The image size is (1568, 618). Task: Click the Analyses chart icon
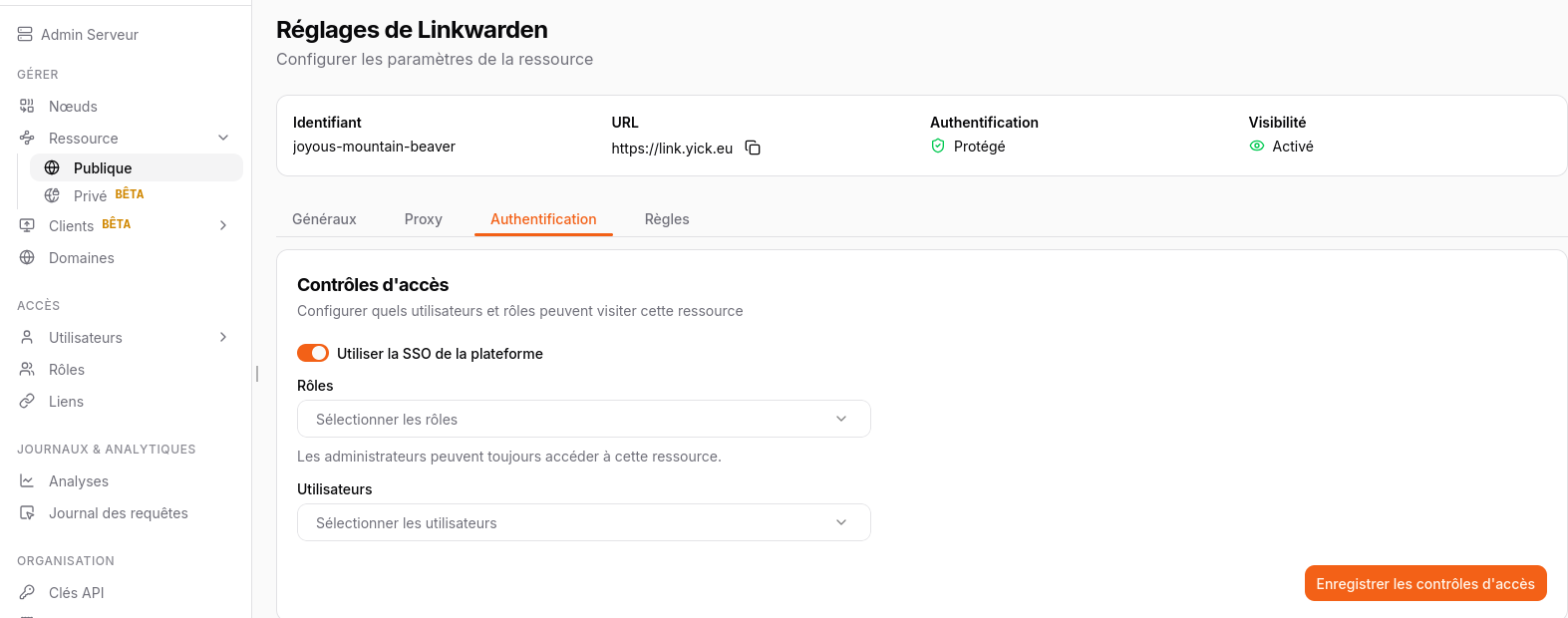pyautogui.click(x=27, y=480)
